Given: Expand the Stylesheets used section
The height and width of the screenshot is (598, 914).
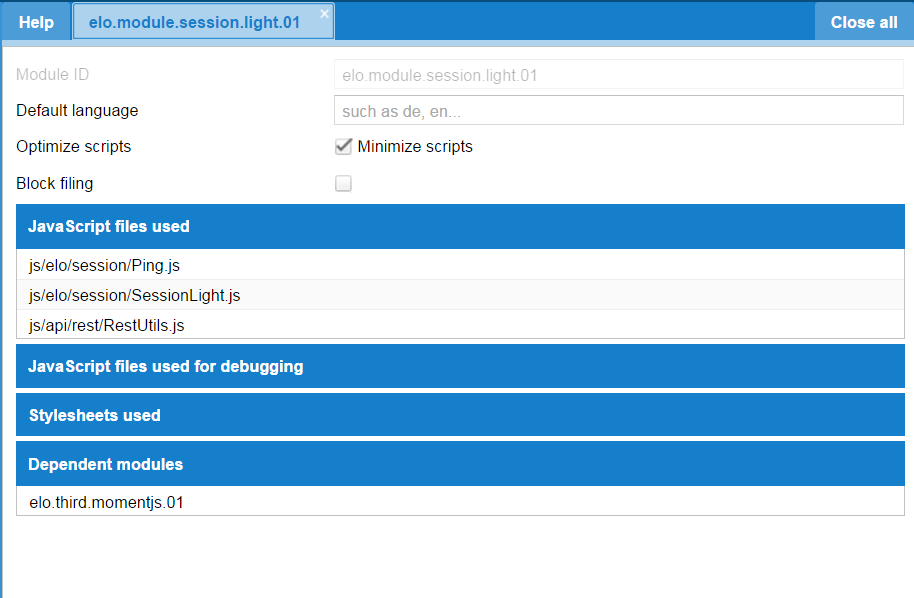Looking at the screenshot, I should (457, 414).
